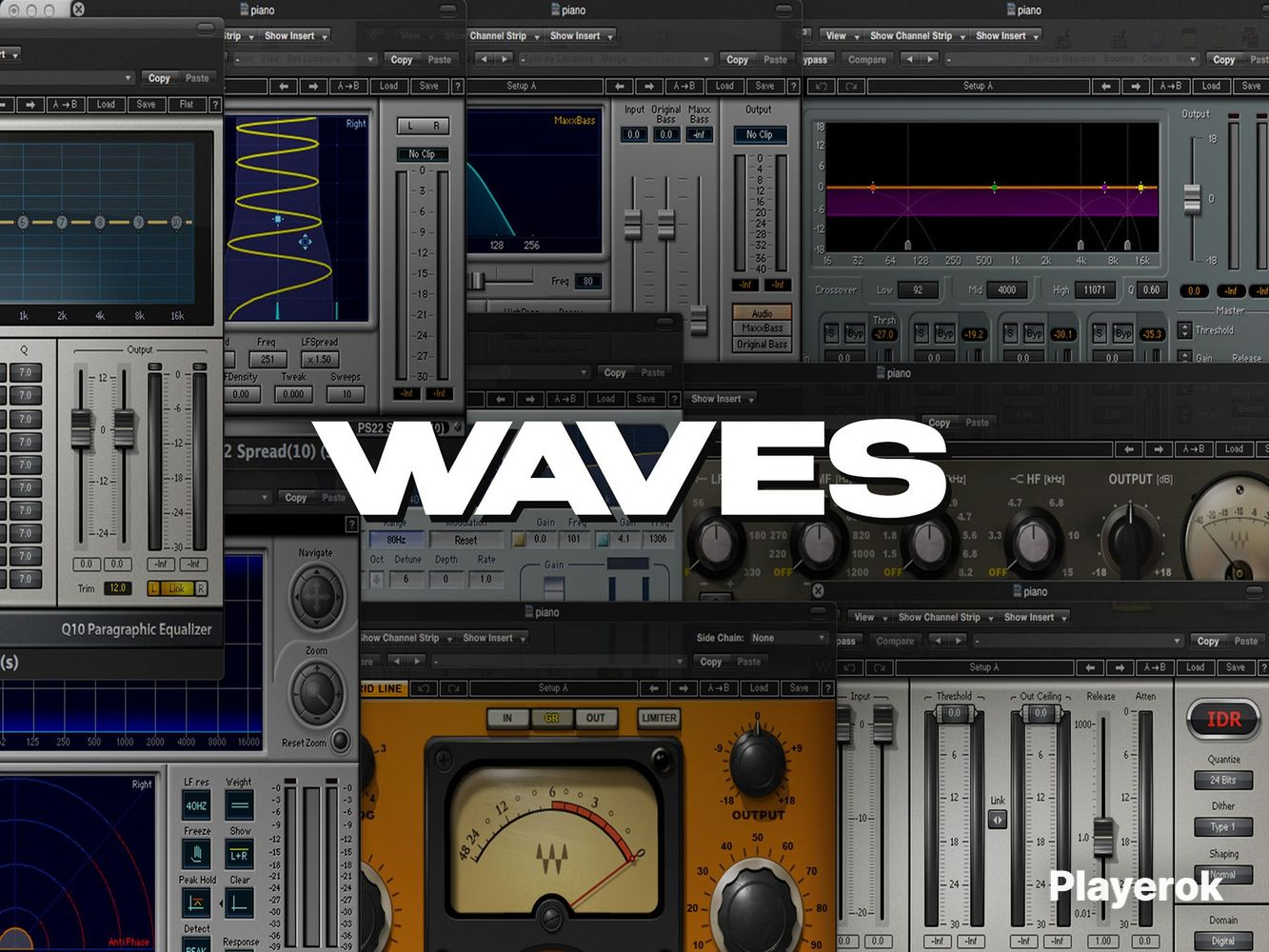Open Show Channel Strip dropdown in limiter window
Image resolution: width=1269 pixels, height=952 pixels.
point(945,617)
